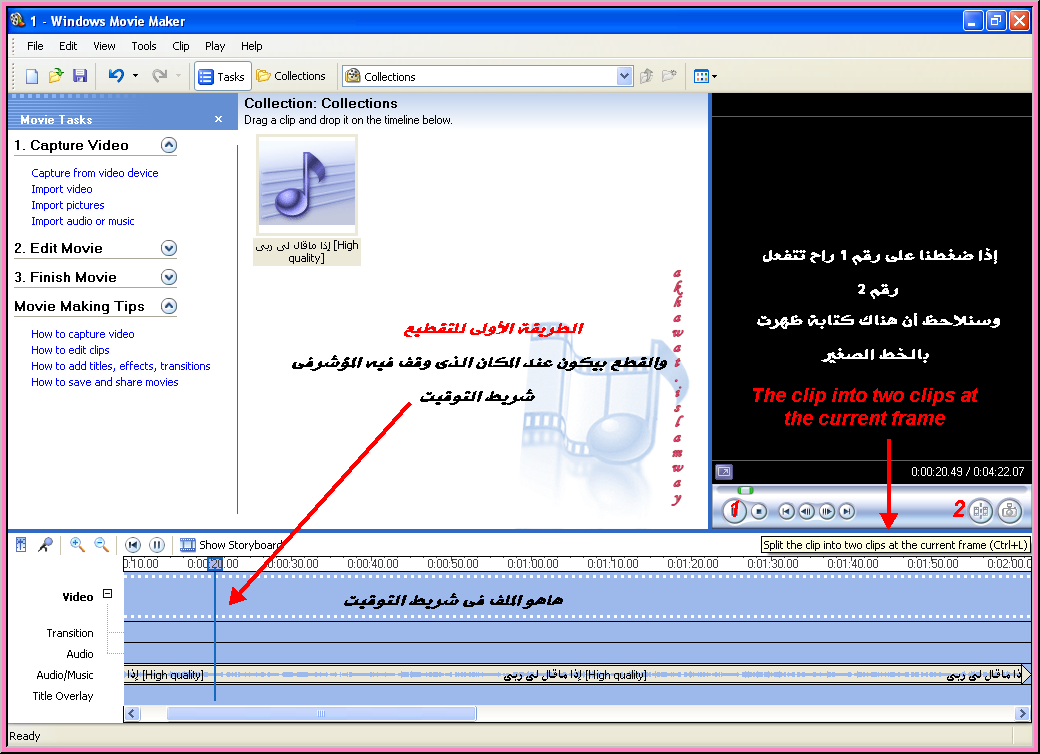Go up one level in collections
Image resolution: width=1040 pixels, height=754 pixels.
pyautogui.click(x=647, y=76)
